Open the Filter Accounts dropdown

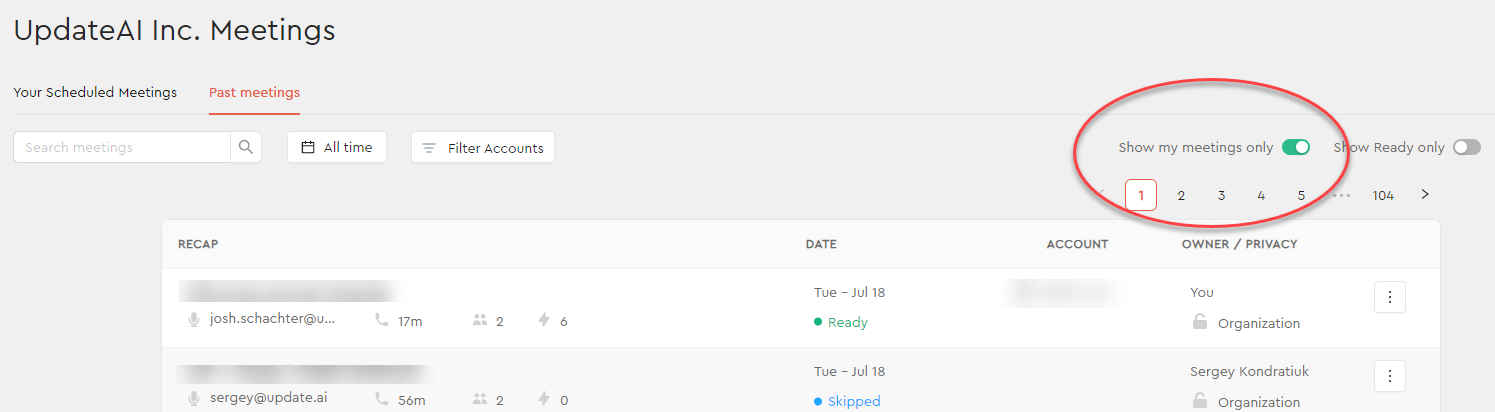pos(483,147)
